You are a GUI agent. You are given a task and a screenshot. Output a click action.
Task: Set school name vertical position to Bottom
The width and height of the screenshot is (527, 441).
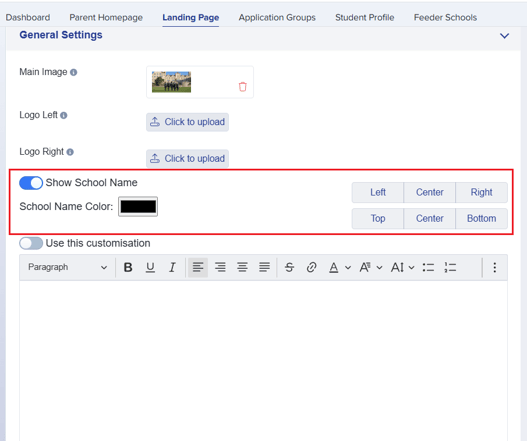(481, 218)
